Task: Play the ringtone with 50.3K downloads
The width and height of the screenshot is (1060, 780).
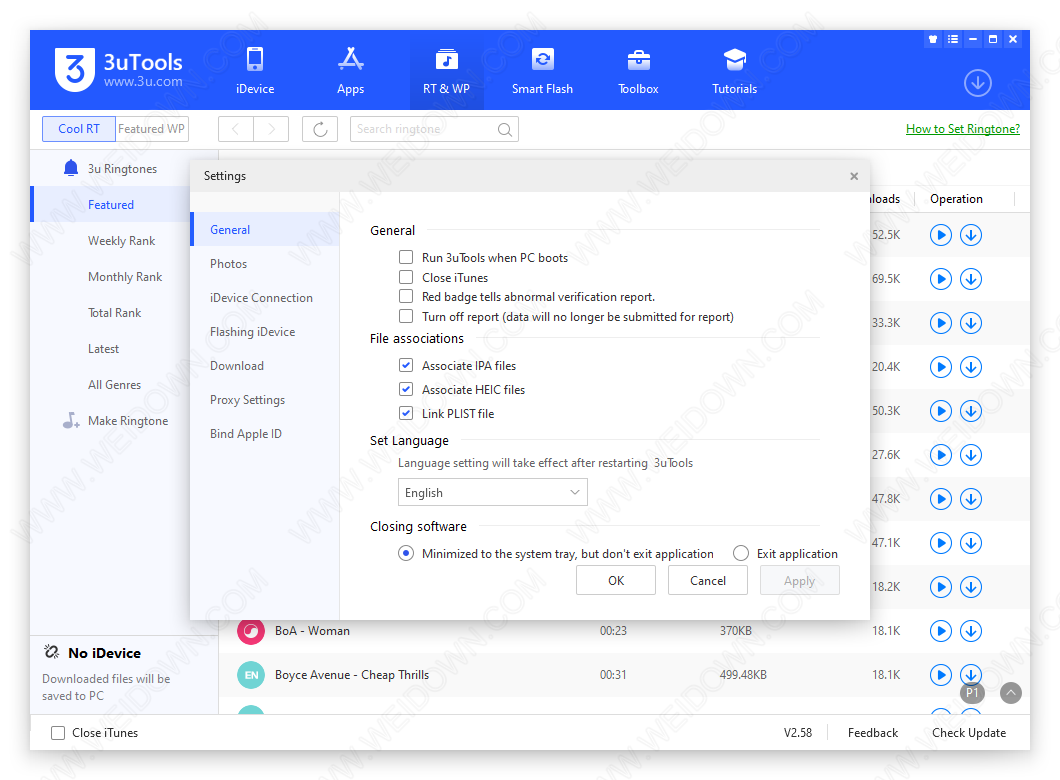Action: tap(940, 411)
